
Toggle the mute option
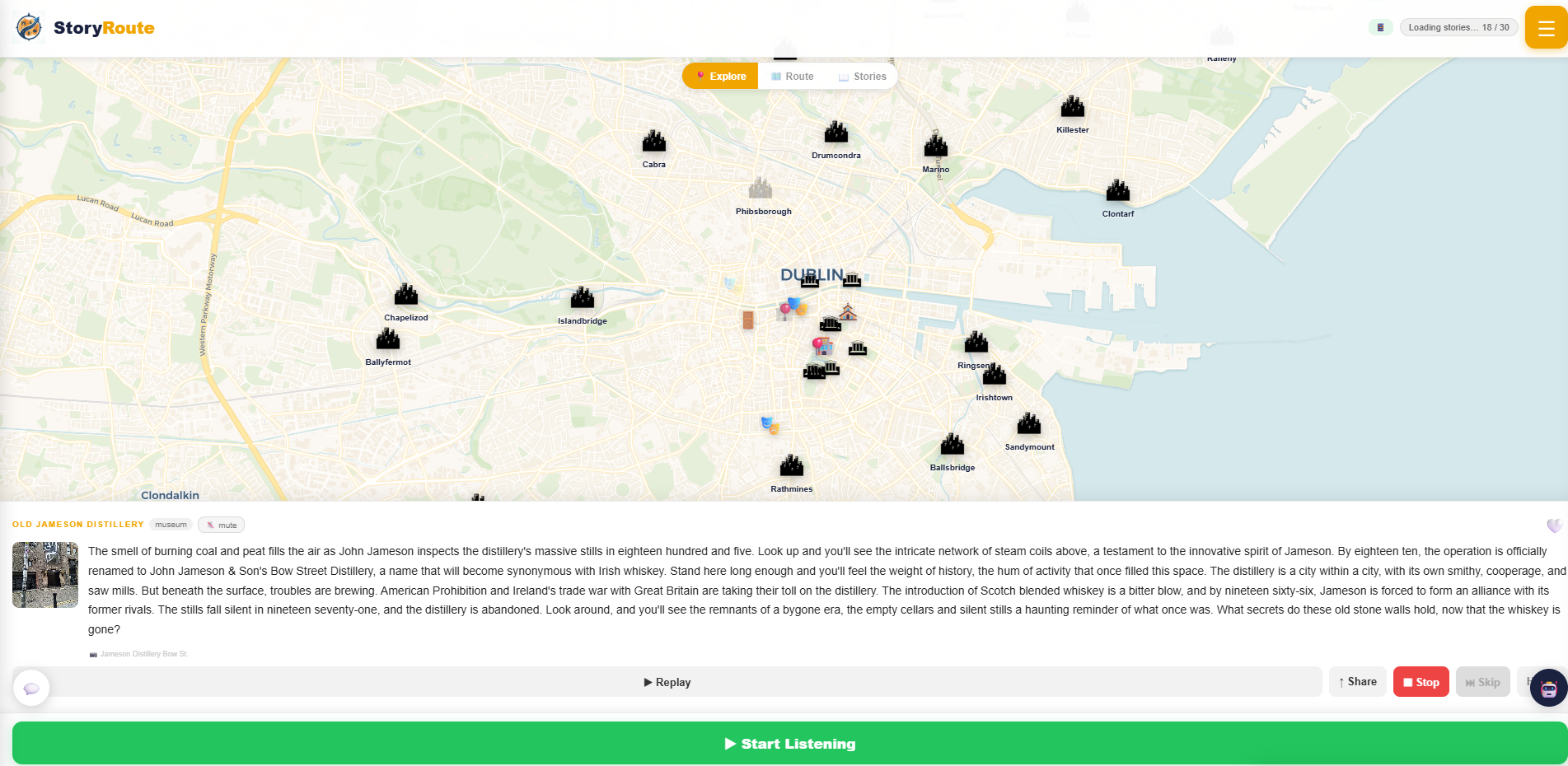(222, 525)
